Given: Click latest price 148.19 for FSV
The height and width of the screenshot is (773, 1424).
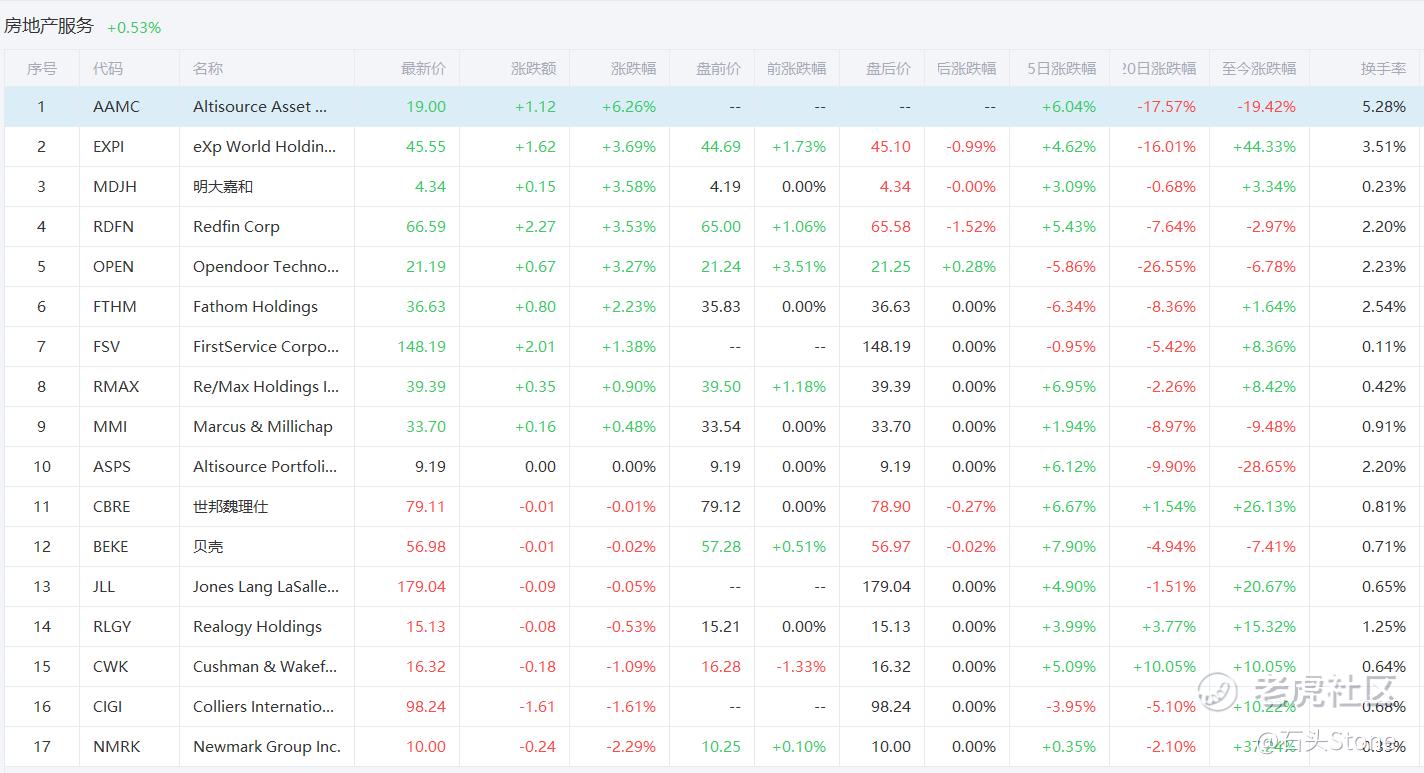Looking at the screenshot, I should [x=422, y=347].
